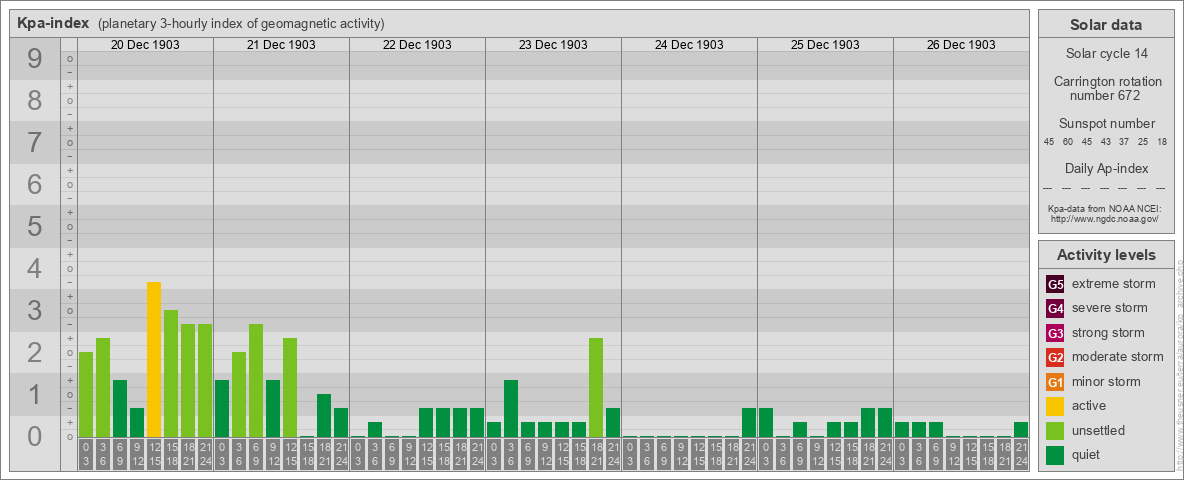Click the 'minor storm' legend label
Image resolution: width=1184 pixels, height=480 pixels.
(x=1106, y=381)
